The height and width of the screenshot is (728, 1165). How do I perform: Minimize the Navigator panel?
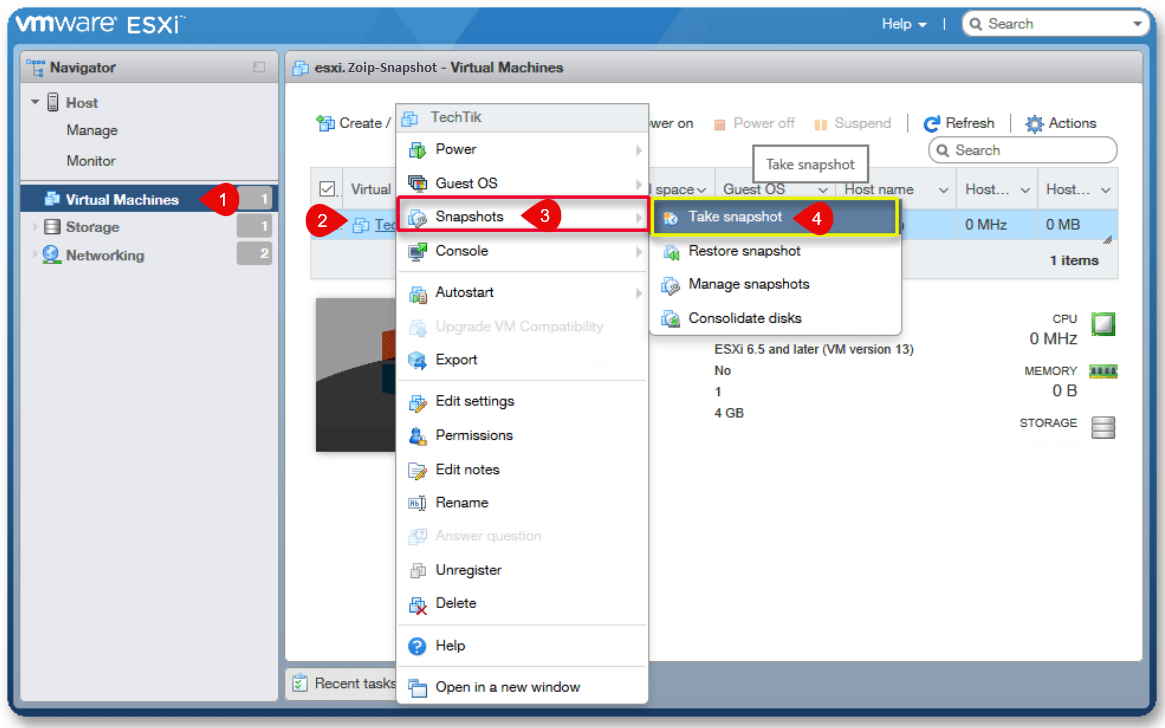click(259, 67)
